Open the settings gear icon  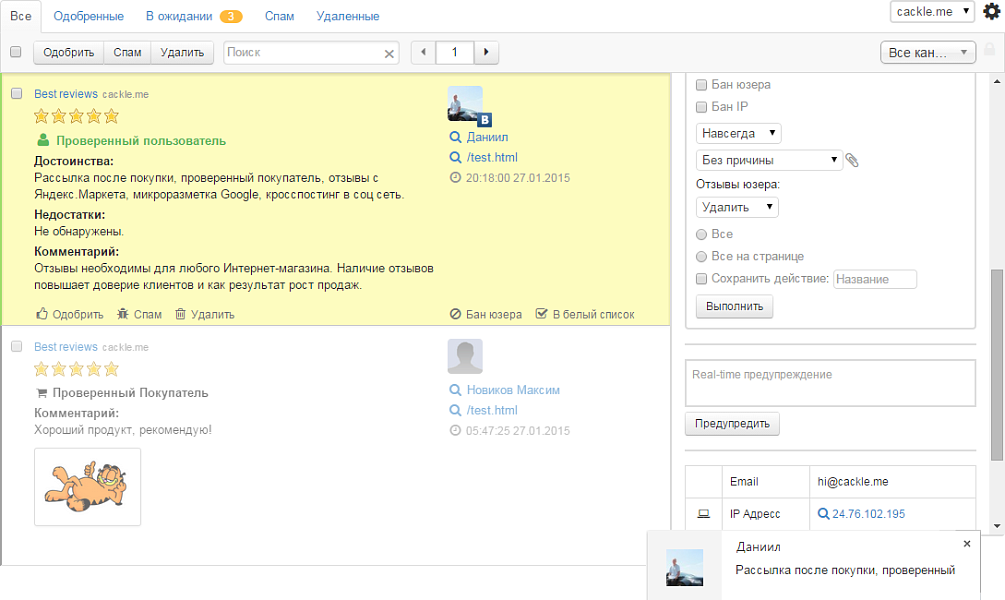pyautogui.click(x=991, y=12)
